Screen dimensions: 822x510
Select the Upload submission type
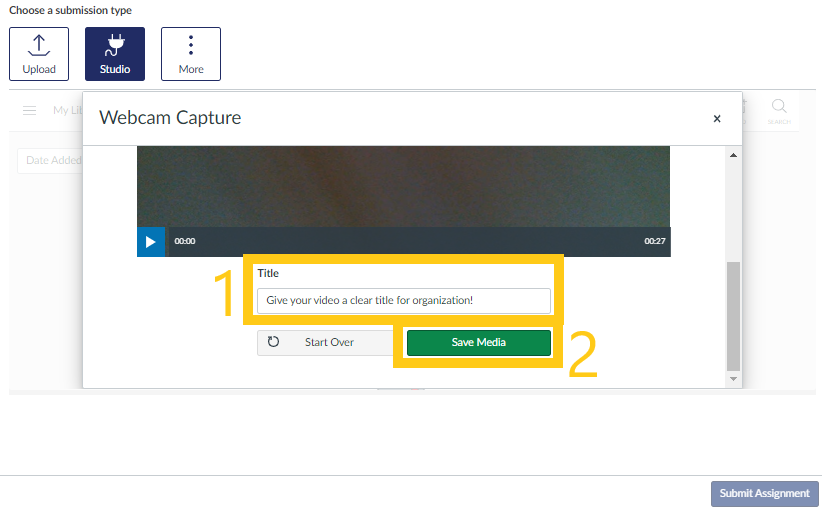[39, 54]
